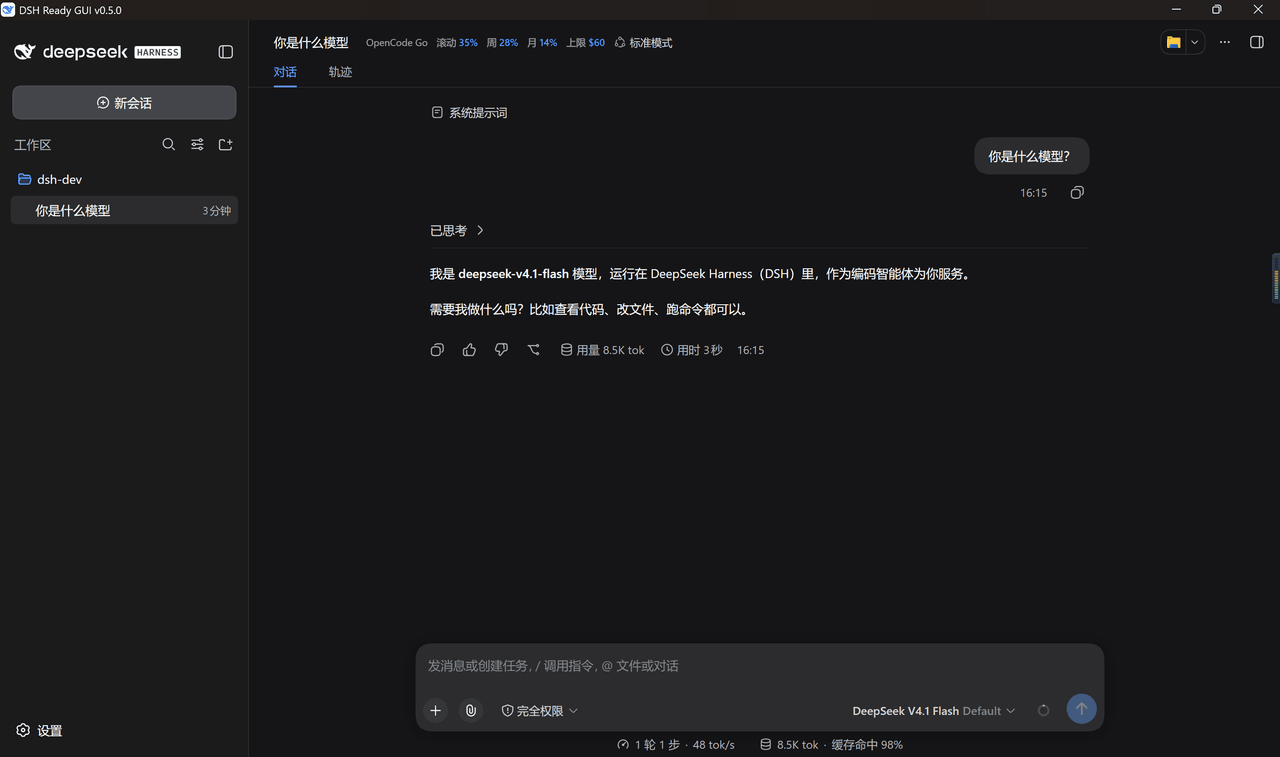Screen dimensions: 1280x757
Task: Switch to the 轨迹 tab
Action: pyautogui.click(x=340, y=72)
